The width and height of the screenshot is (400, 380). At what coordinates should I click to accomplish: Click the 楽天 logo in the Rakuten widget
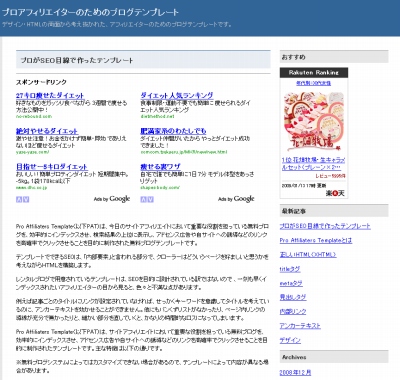coord(335,193)
